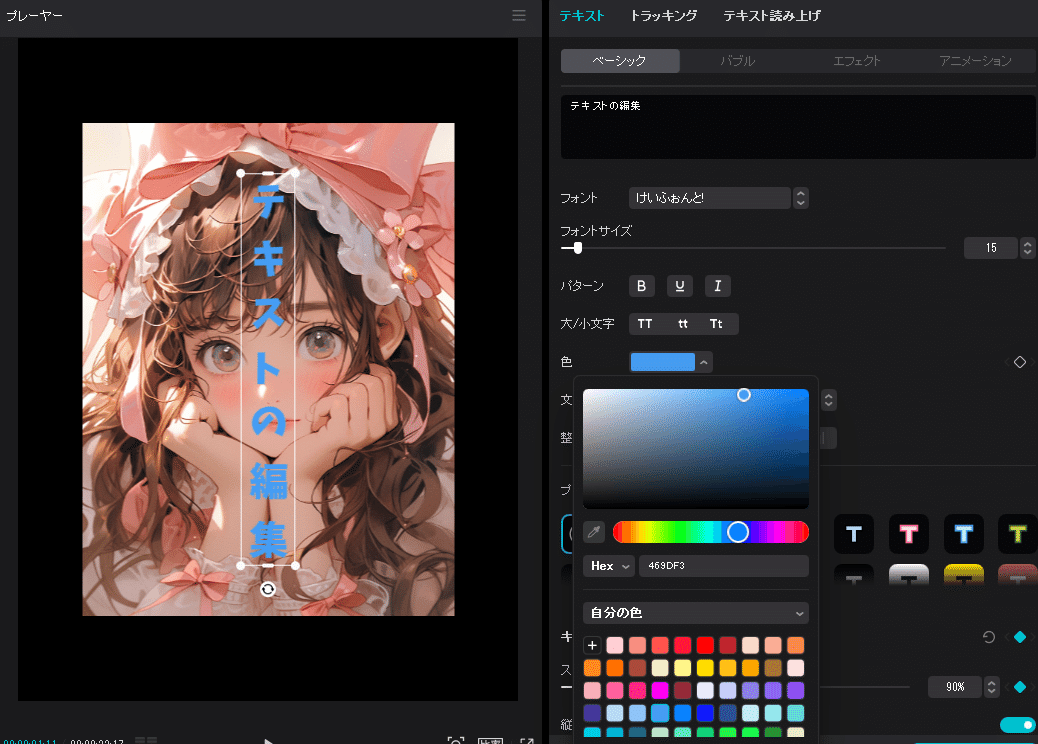
Task: Choose the solid purple swatch at the row end
Action: coord(796,690)
